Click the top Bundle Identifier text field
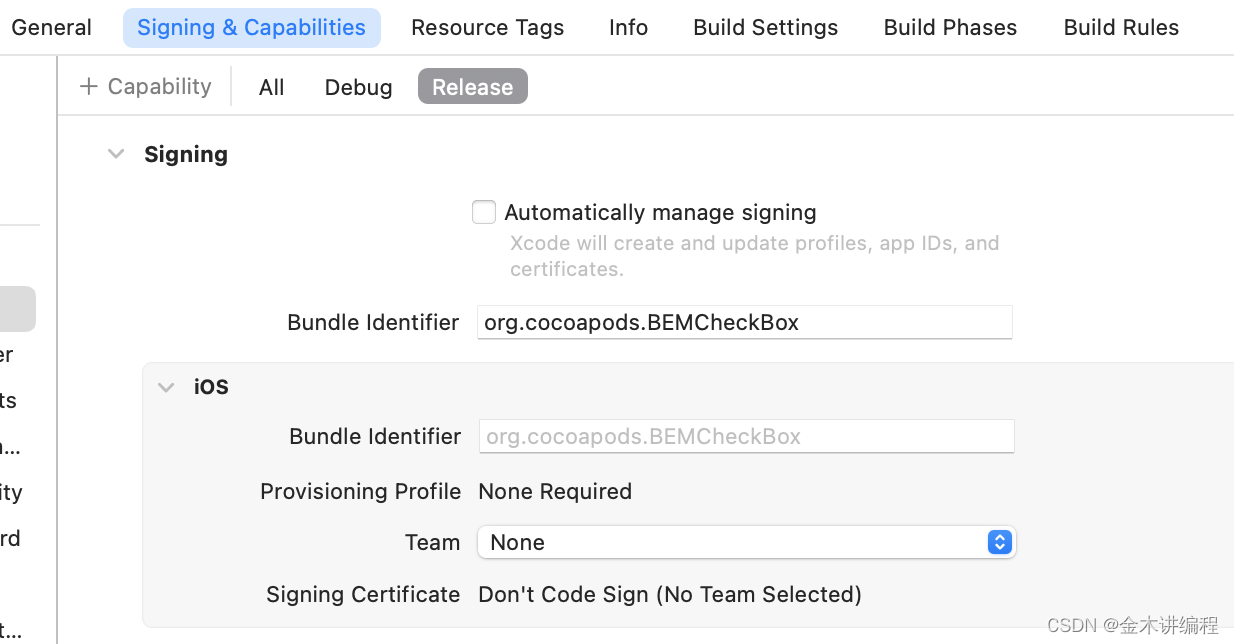The width and height of the screenshot is (1234, 644). [x=744, y=322]
